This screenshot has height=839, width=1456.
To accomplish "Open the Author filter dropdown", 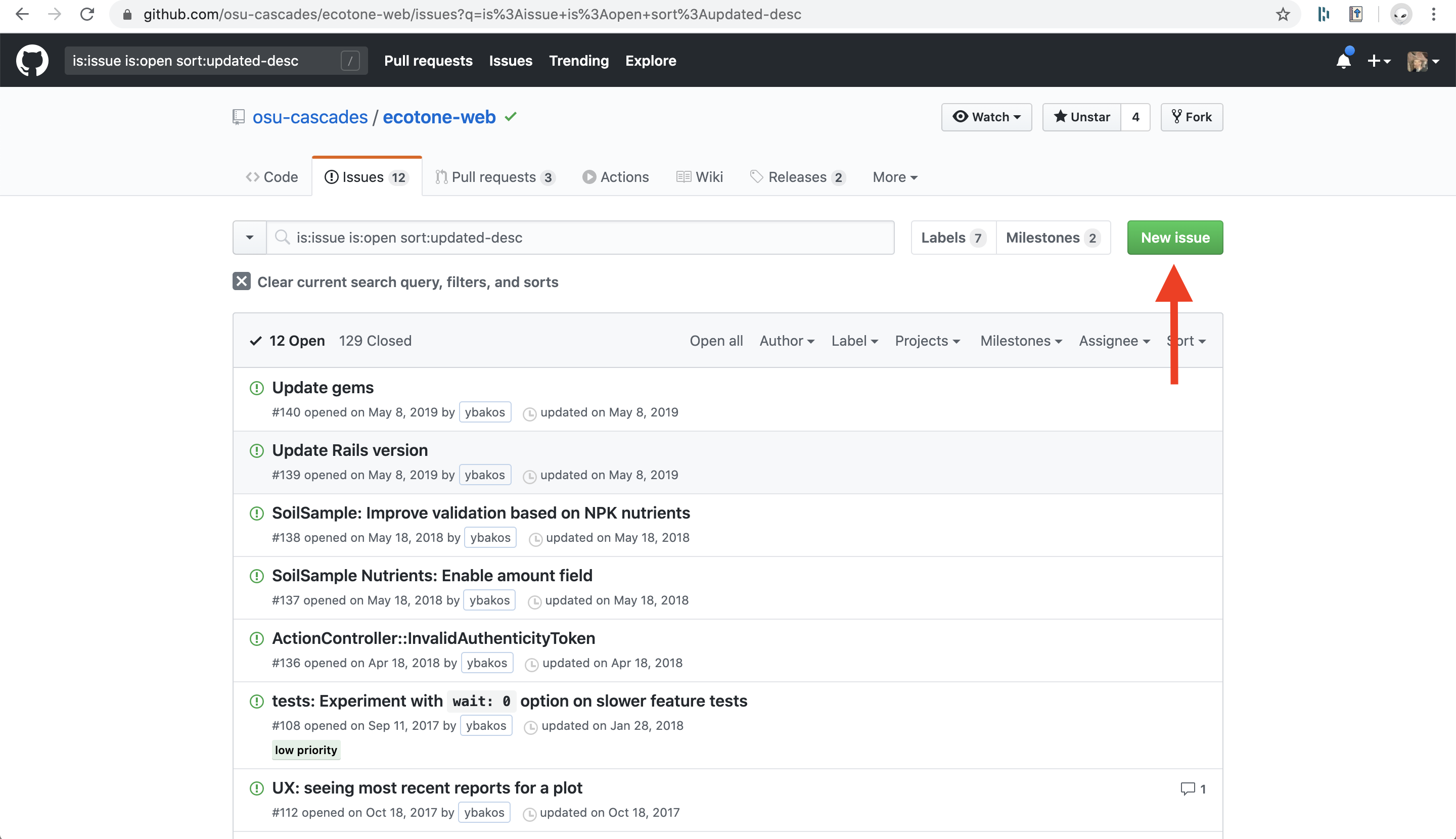I will (x=787, y=341).
